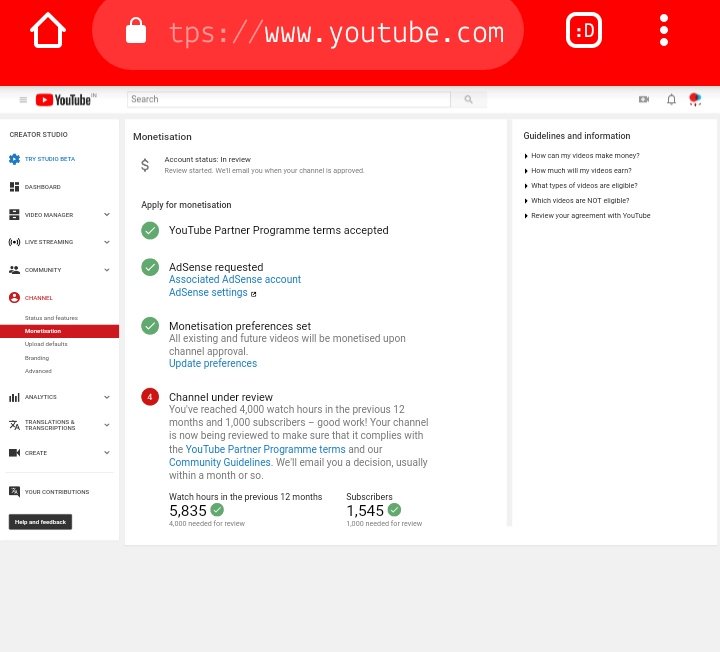This screenshot has width=720, height=652.
Task: Click the '4,000 needed for review' text
Action: coord(207,523)
